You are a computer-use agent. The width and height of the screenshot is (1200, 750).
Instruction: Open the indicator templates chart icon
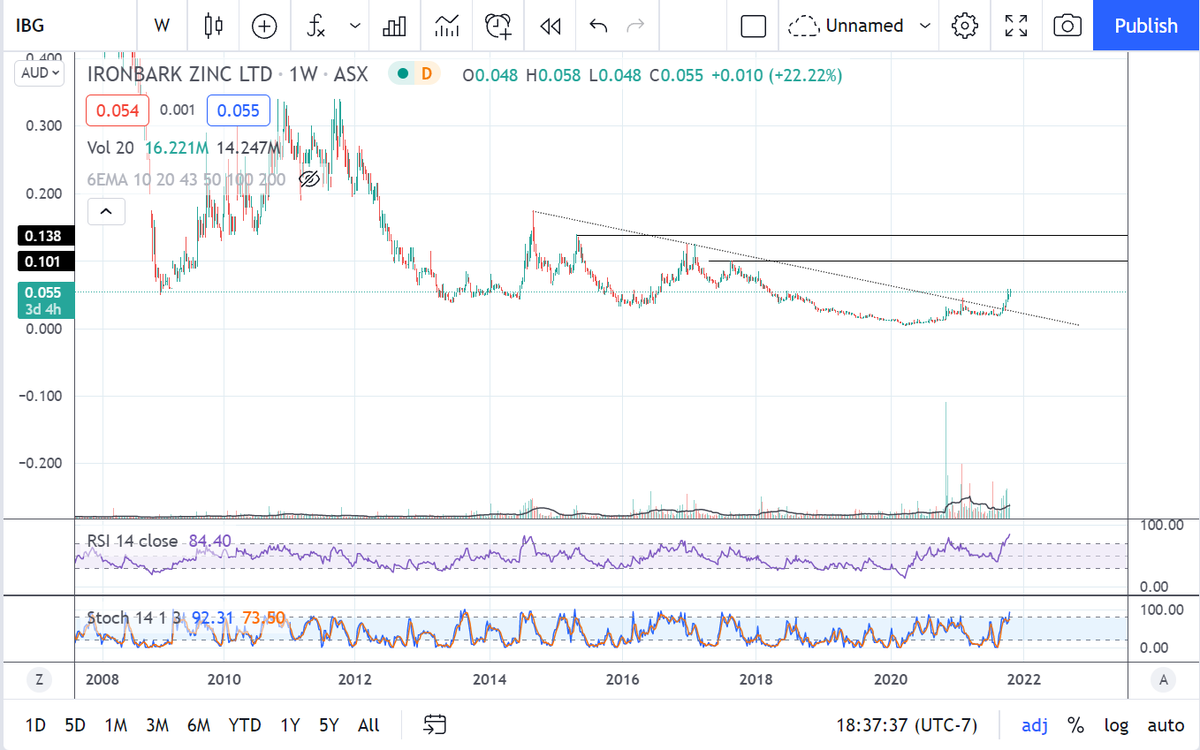[x=446, y=26]
